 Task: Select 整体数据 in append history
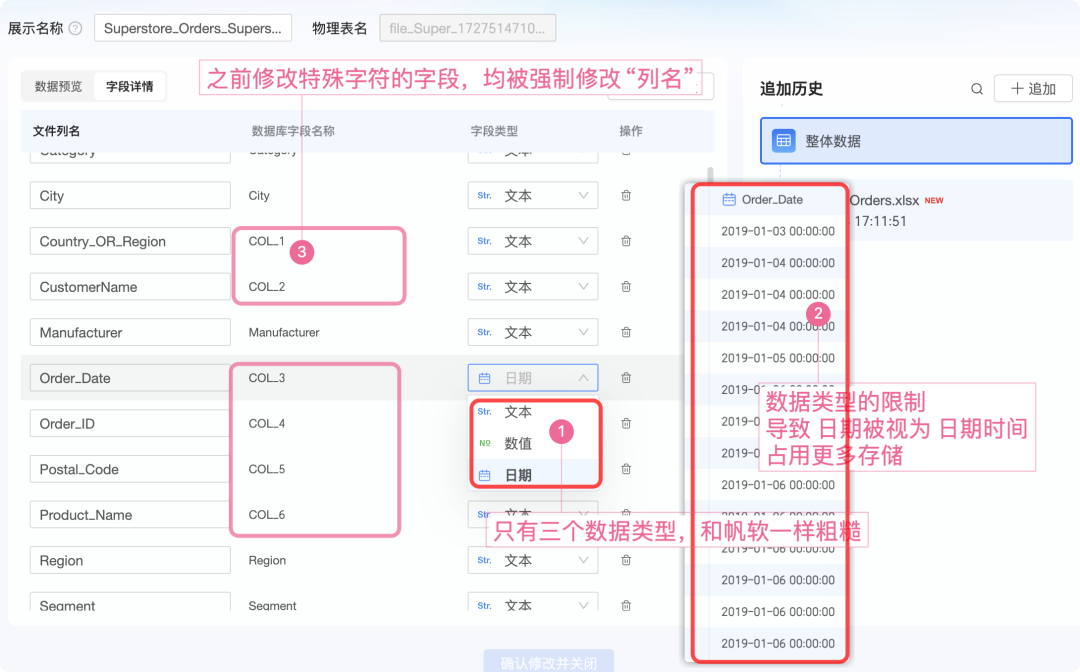[x=915, y=142]
